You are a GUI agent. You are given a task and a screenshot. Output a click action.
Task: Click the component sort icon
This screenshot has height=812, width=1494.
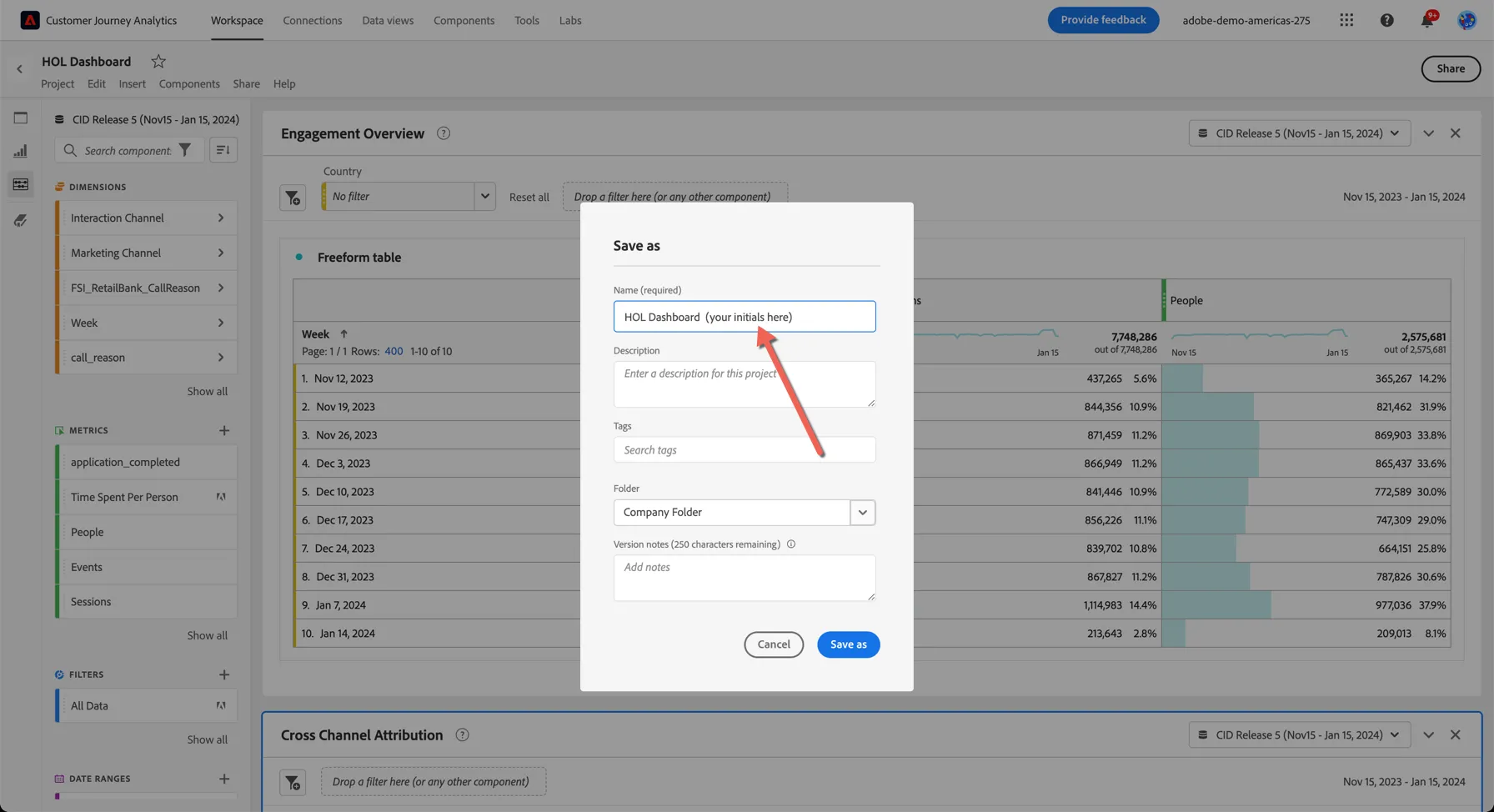[223, 150]
